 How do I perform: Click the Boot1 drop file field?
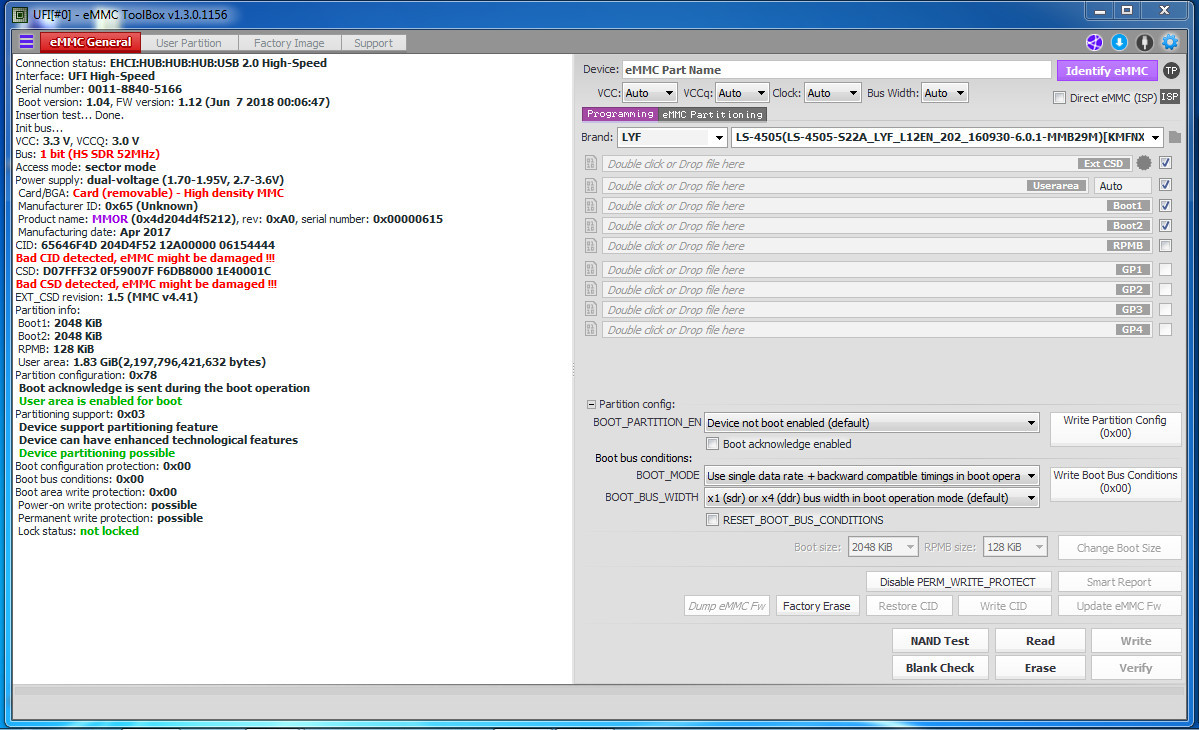(876, 206)
